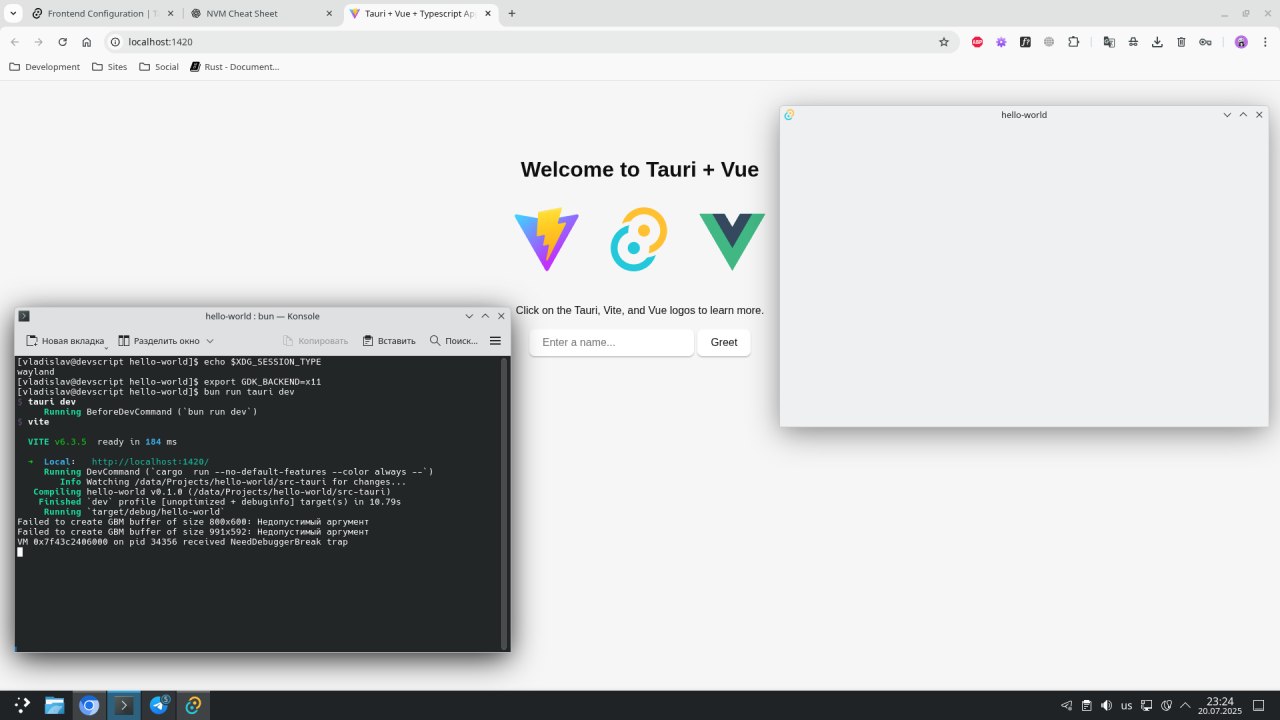Open the Development bookmarks folder

pyautogui.click(x=44, y=67)
